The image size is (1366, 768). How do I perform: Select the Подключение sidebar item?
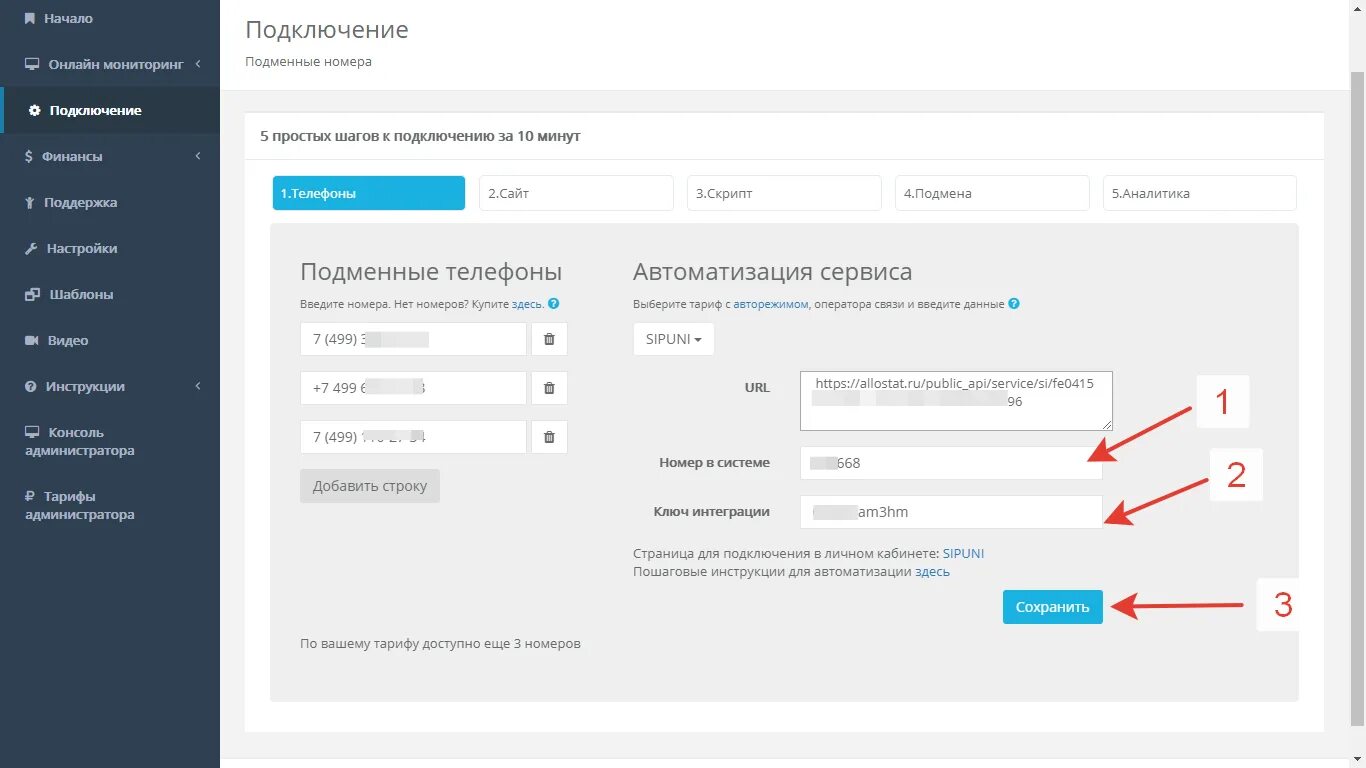click(x=110, y=110)
